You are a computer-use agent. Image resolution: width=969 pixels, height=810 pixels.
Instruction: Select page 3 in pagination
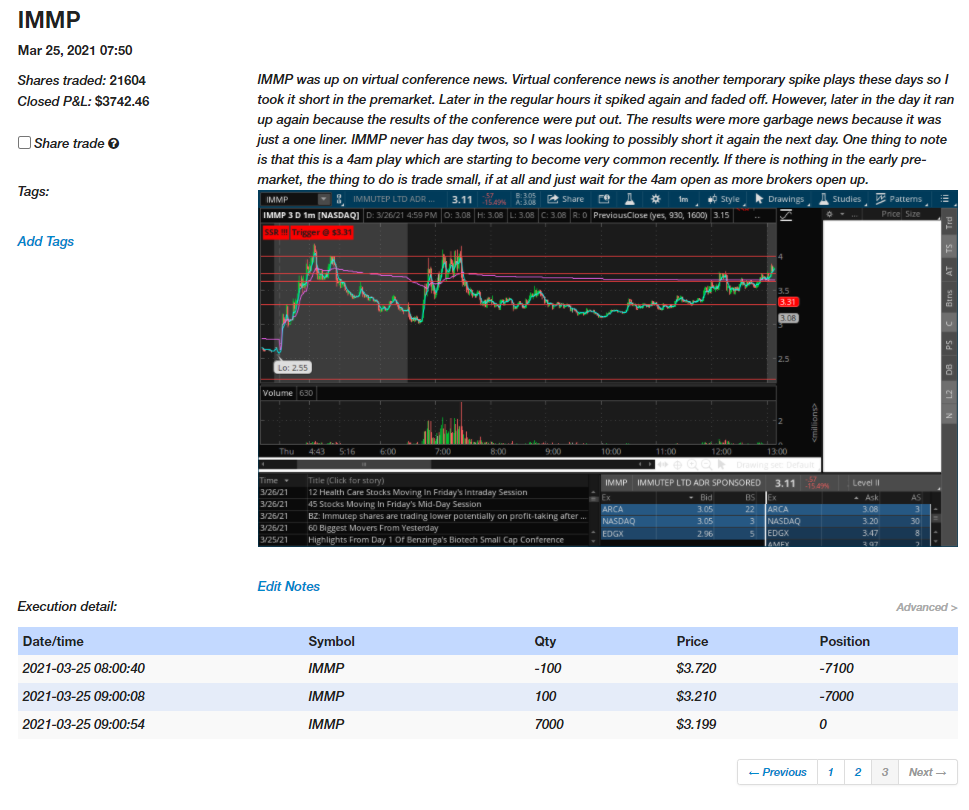tap(885, 772)
